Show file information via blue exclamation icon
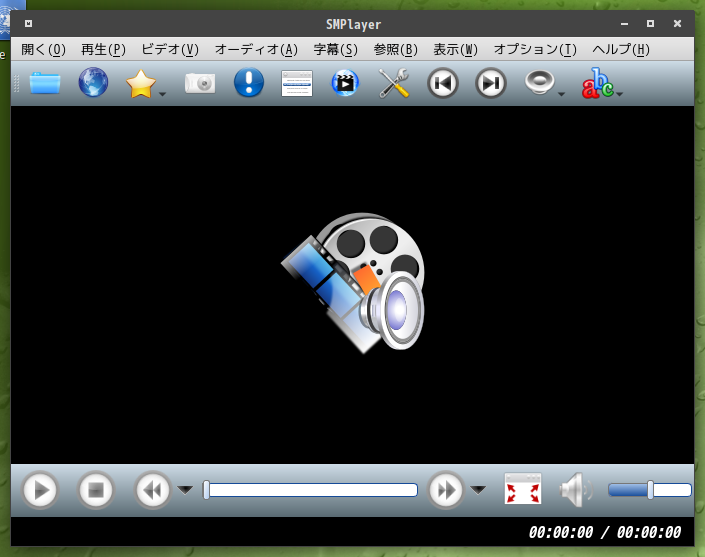This screenshot has width=705, height=557. tap(249, 82)
